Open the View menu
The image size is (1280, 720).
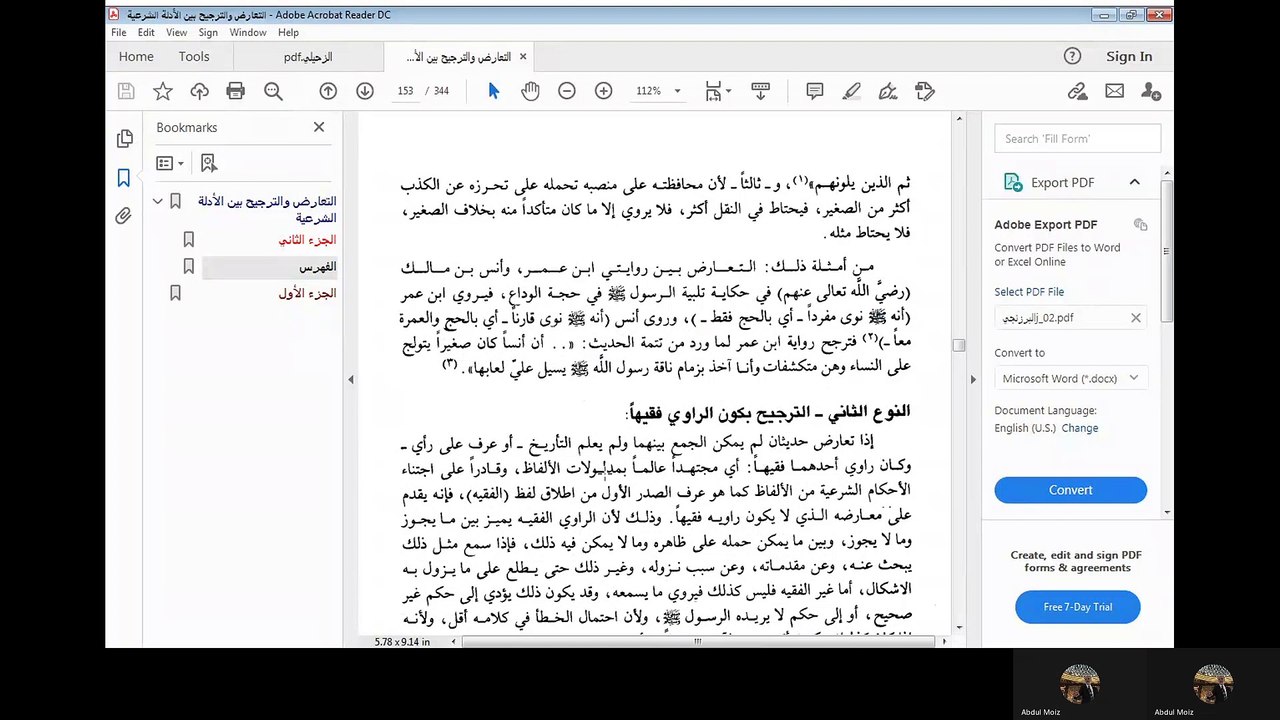pos(176,33)
